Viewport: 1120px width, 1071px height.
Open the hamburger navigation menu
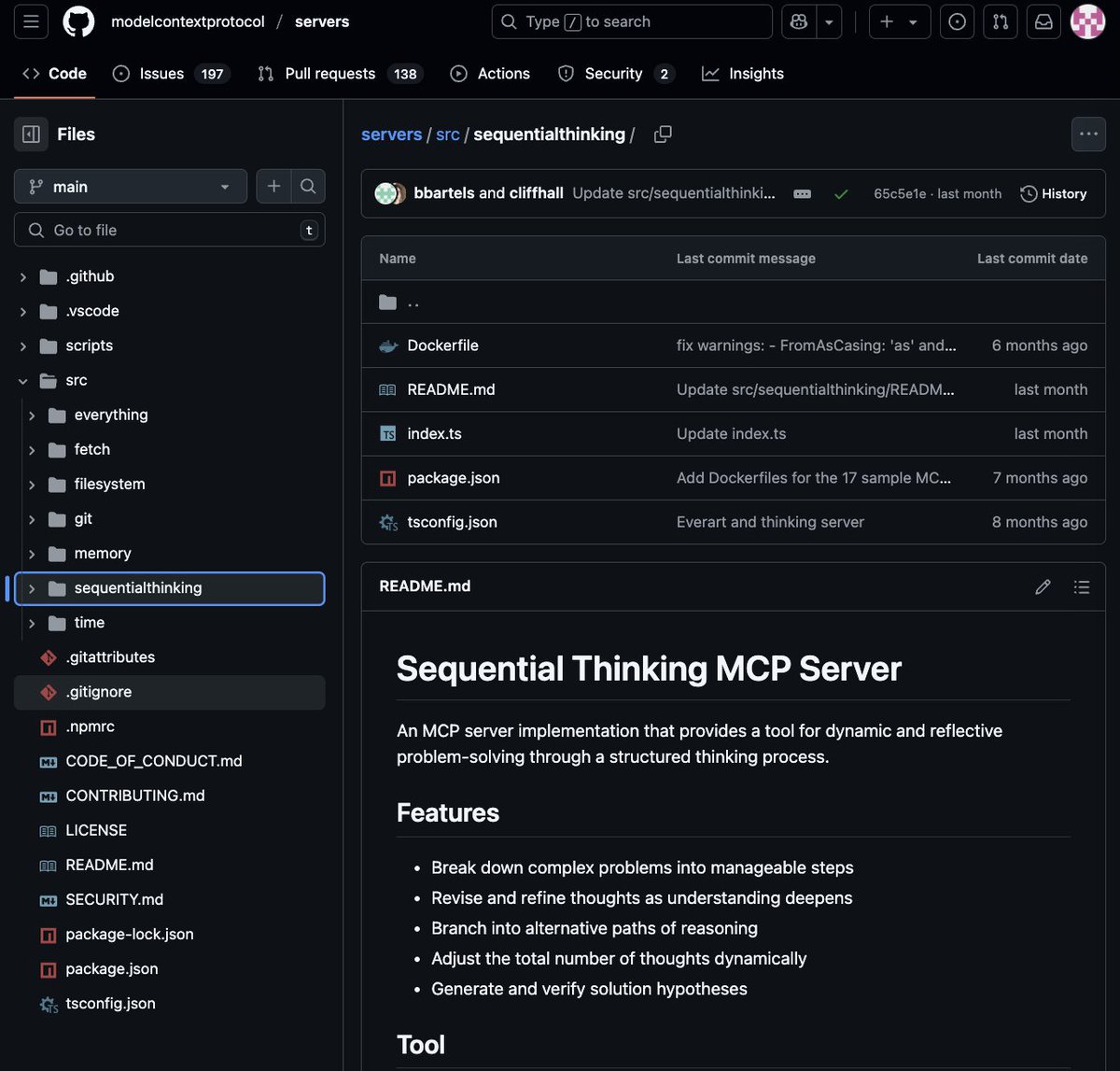31,21
